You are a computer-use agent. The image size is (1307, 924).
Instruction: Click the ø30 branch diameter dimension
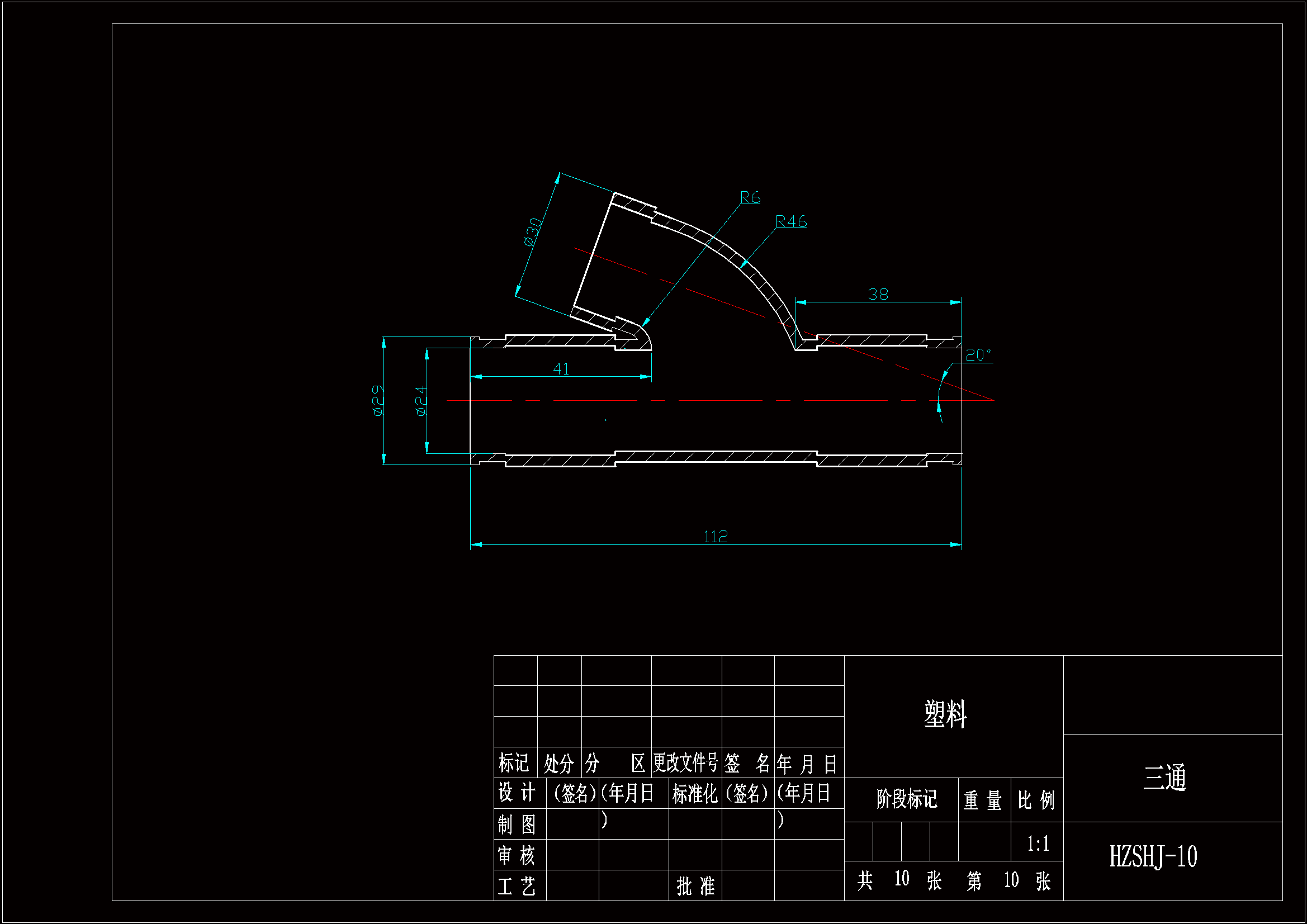(532, 232)
